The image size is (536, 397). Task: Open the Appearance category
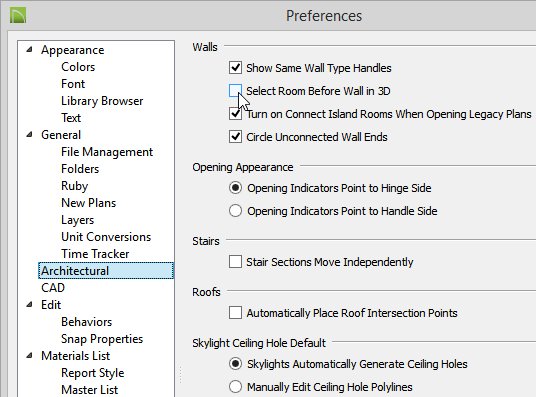72,50
